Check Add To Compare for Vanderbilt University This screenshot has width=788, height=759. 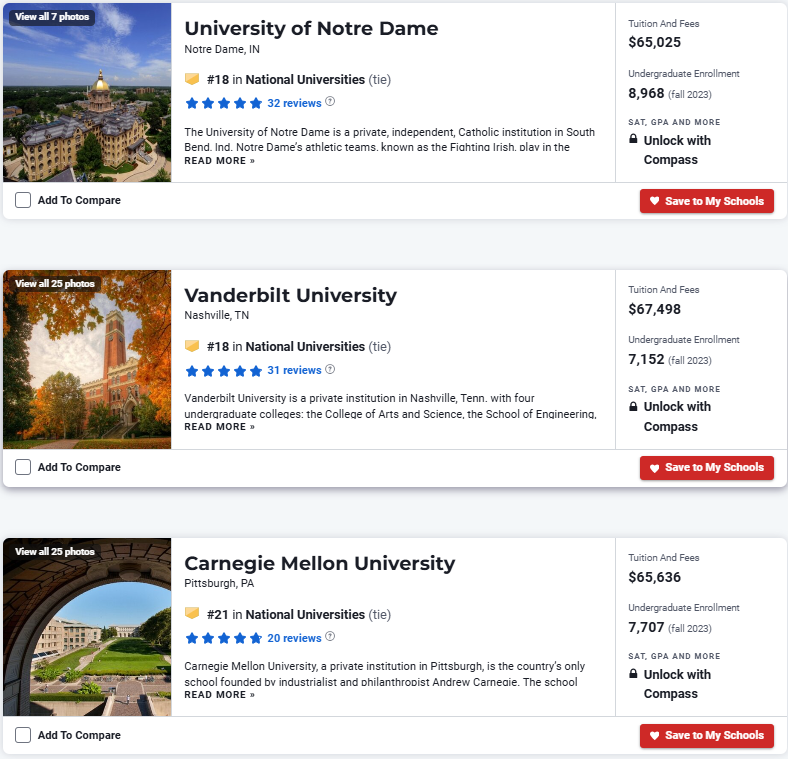(23, 467)
